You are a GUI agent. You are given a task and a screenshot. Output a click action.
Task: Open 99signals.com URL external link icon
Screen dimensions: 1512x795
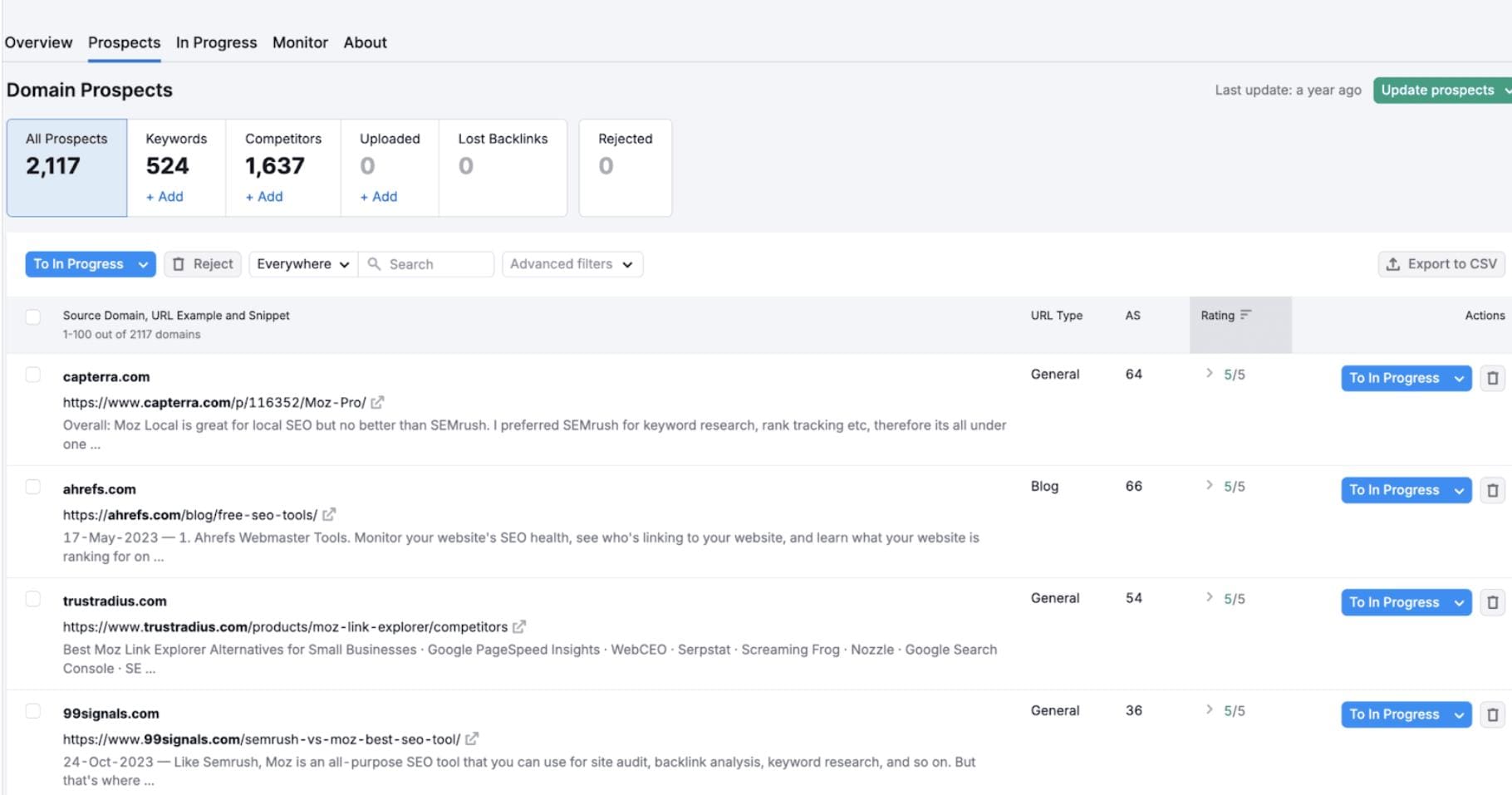coord(472,739)
